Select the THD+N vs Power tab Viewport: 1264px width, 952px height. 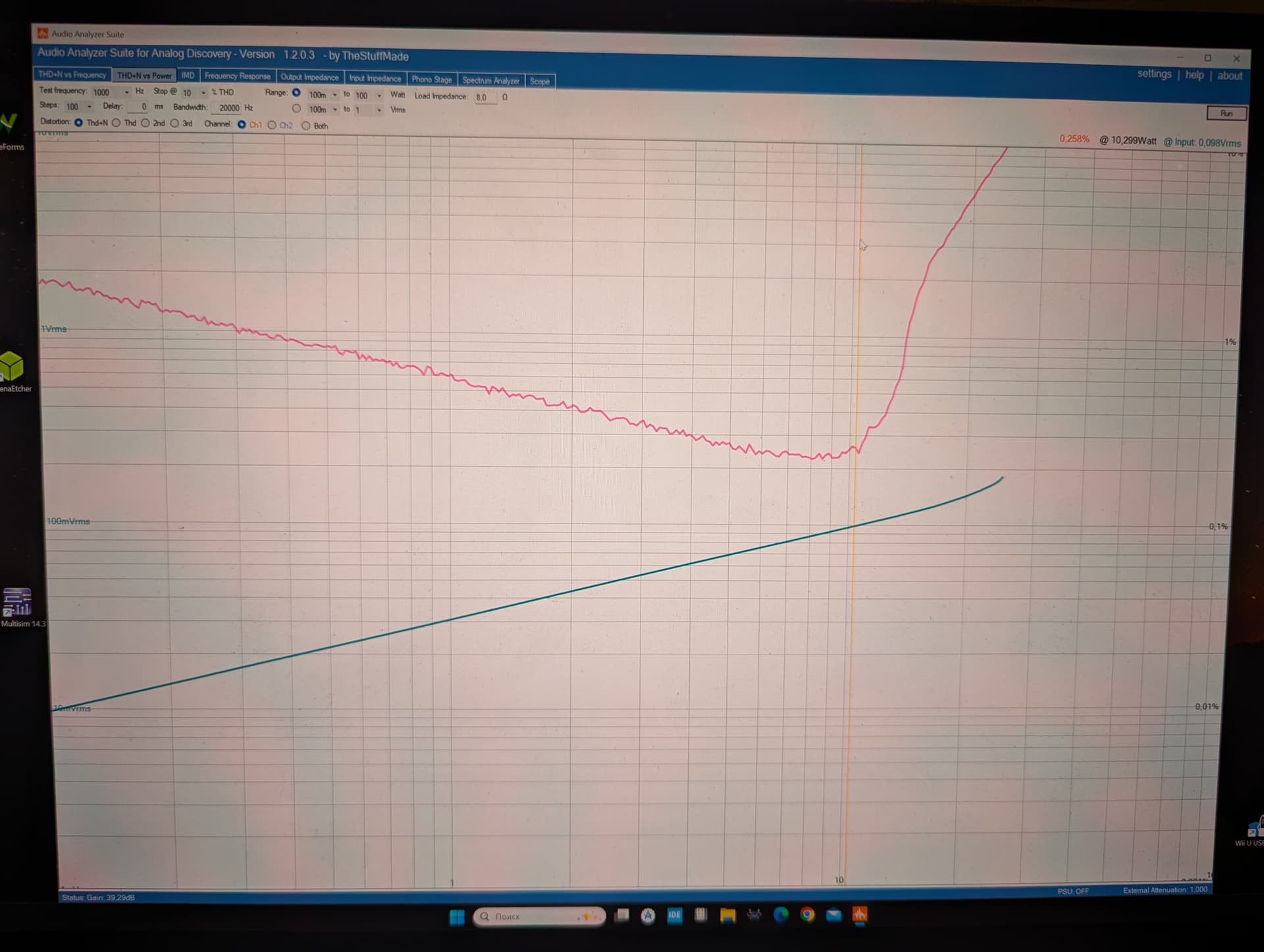pyautogui.click(x=144, y=76)
